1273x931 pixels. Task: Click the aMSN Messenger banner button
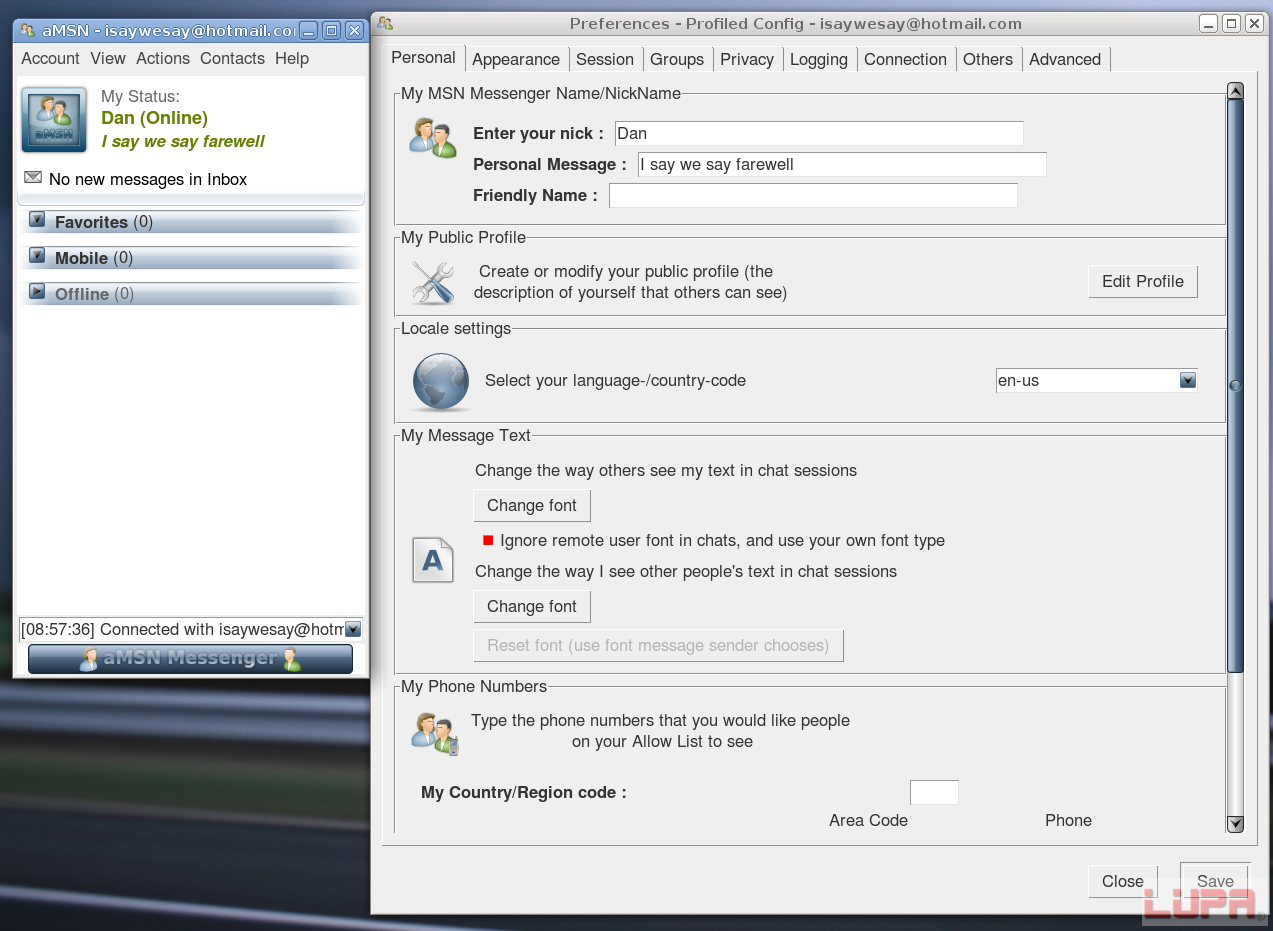click(x=190, y=659)
